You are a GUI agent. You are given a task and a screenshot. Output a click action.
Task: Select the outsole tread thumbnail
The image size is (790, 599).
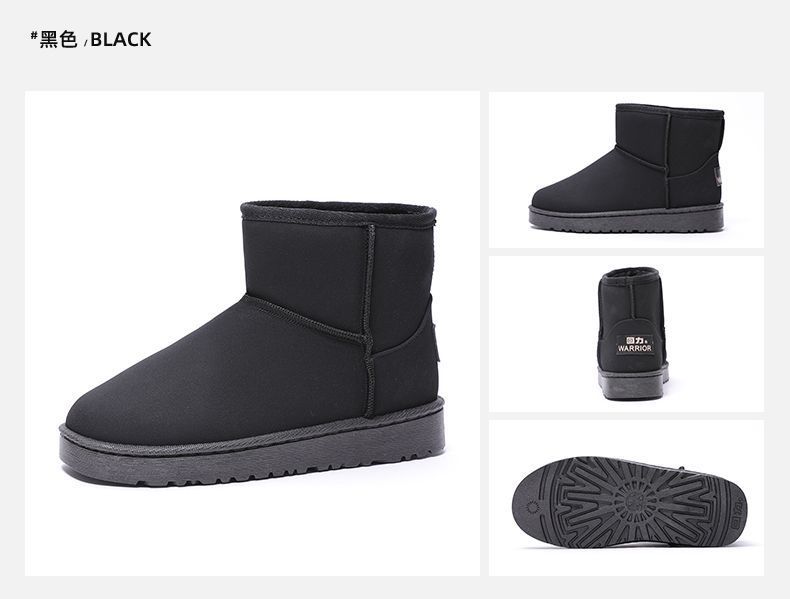626,498
